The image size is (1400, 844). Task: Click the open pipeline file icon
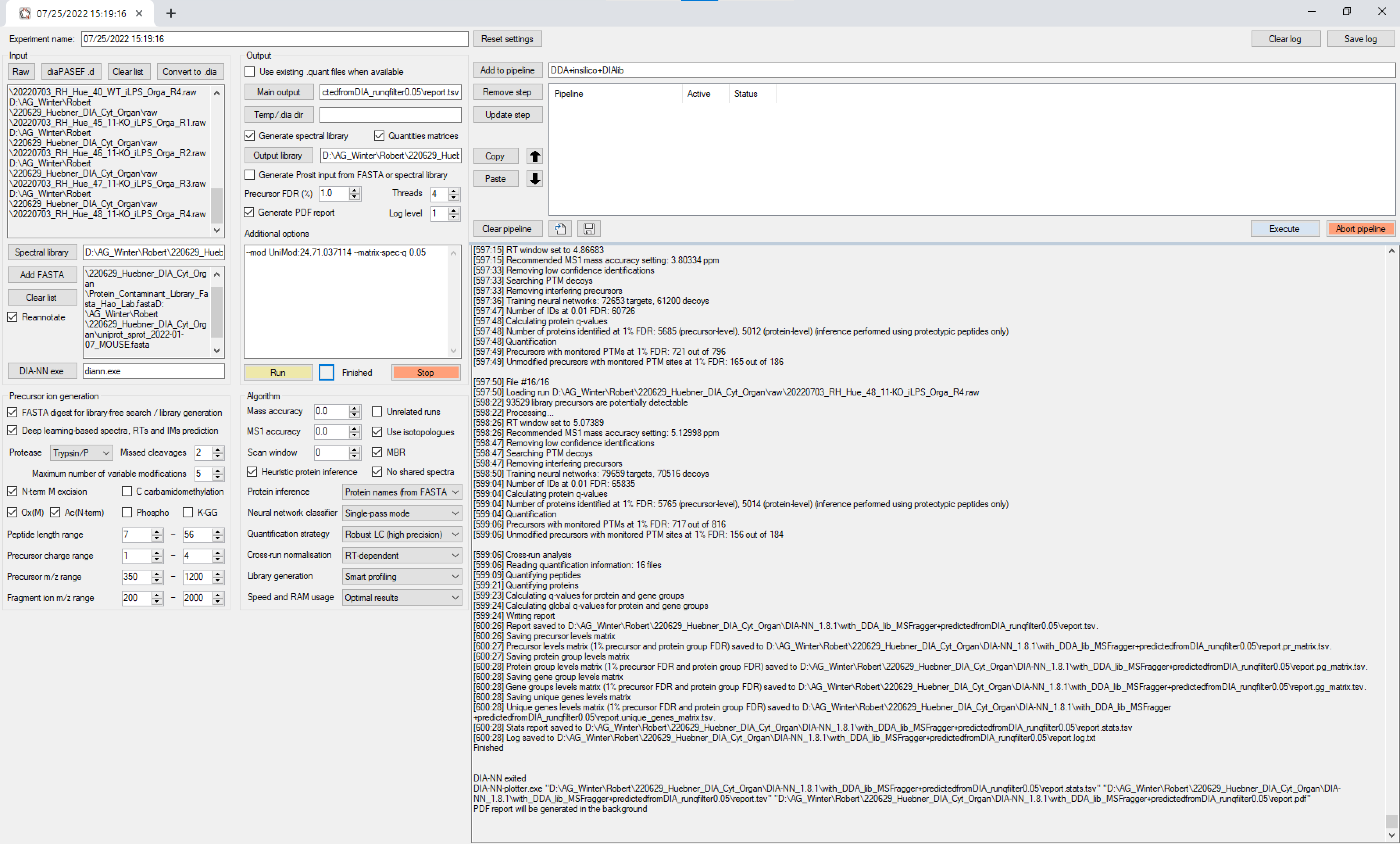[560, 229]
